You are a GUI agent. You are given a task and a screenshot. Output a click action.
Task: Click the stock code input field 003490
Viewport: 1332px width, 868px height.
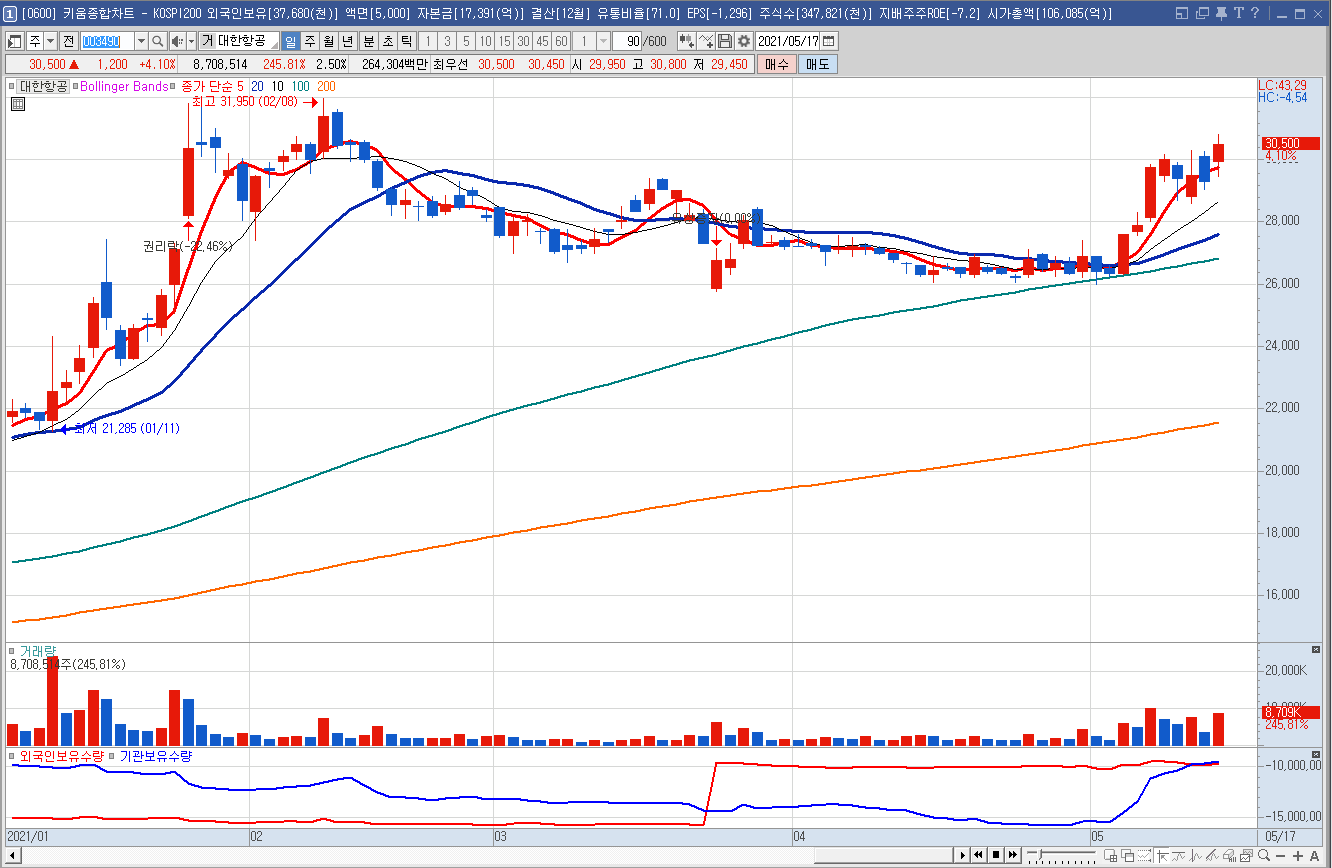pyautogui.click(x=107, y=41)
